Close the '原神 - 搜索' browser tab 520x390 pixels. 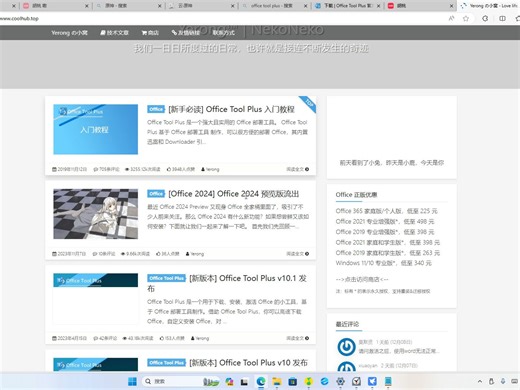coord(159,6)
